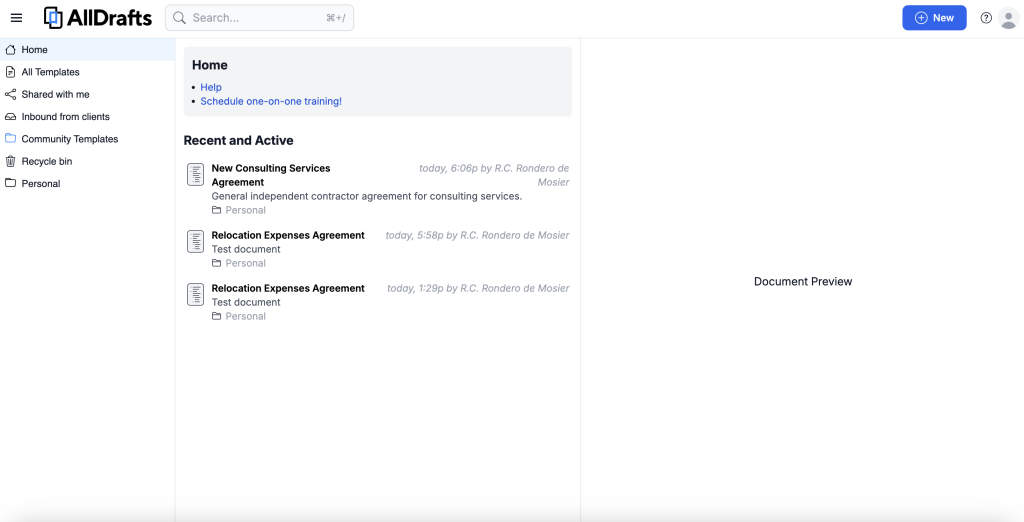1024x522 pixels.
Task: Click the search magnifier icon
Action: point(180,18)
